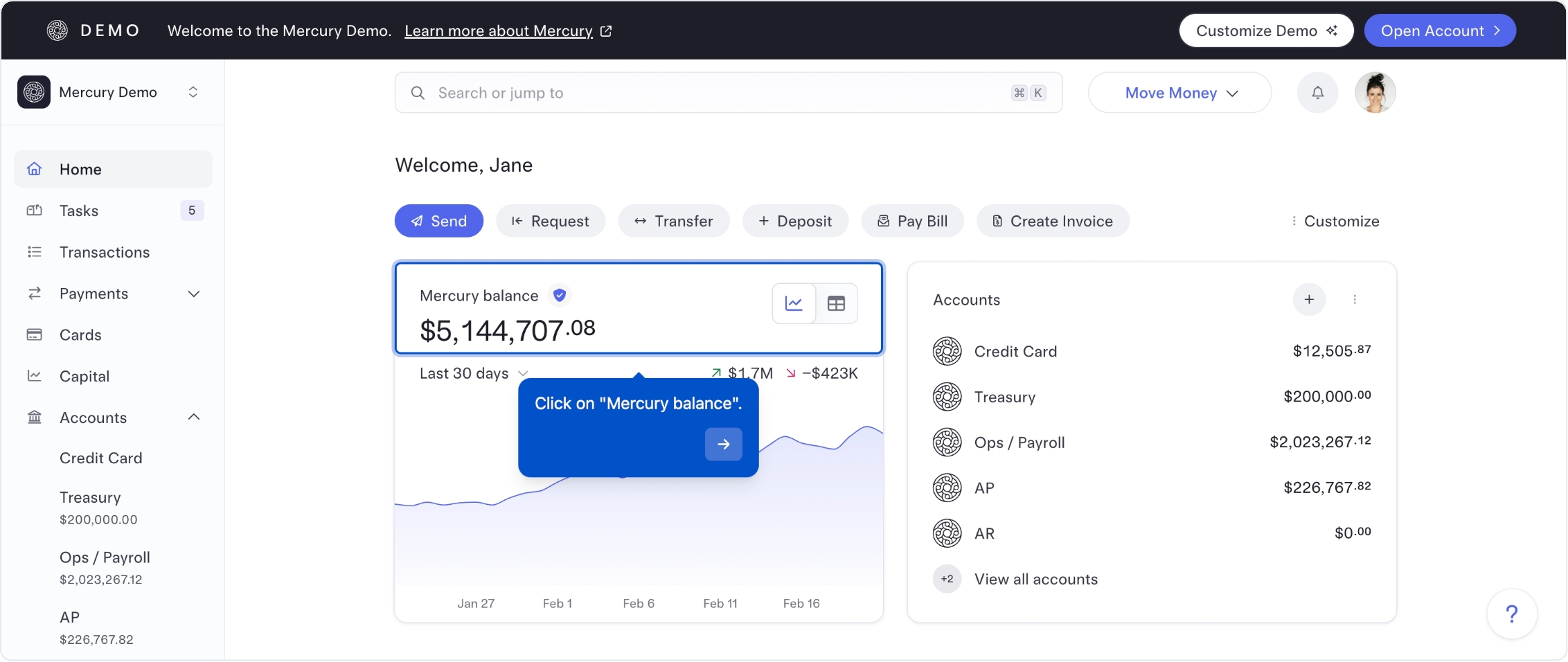Viewport: 1568px width, 662px height.
Task: Click the Mercury balance verified shield icon
Action: (560, 296)
